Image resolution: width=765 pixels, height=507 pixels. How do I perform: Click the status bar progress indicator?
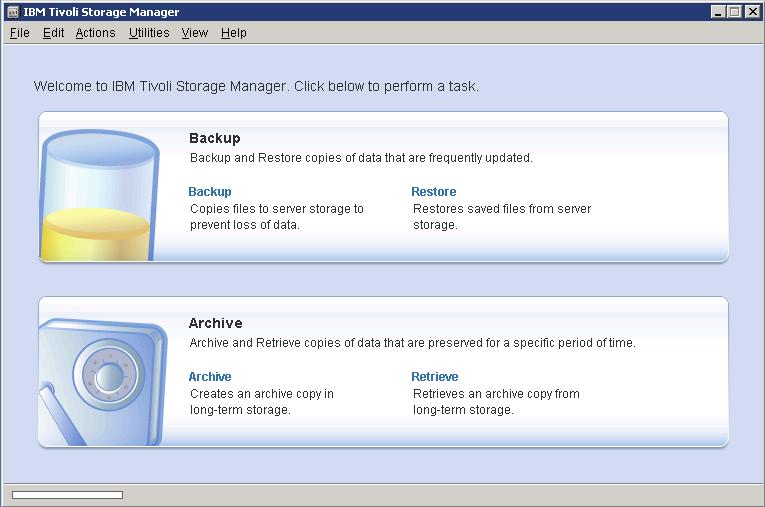[x=67, y=495]
